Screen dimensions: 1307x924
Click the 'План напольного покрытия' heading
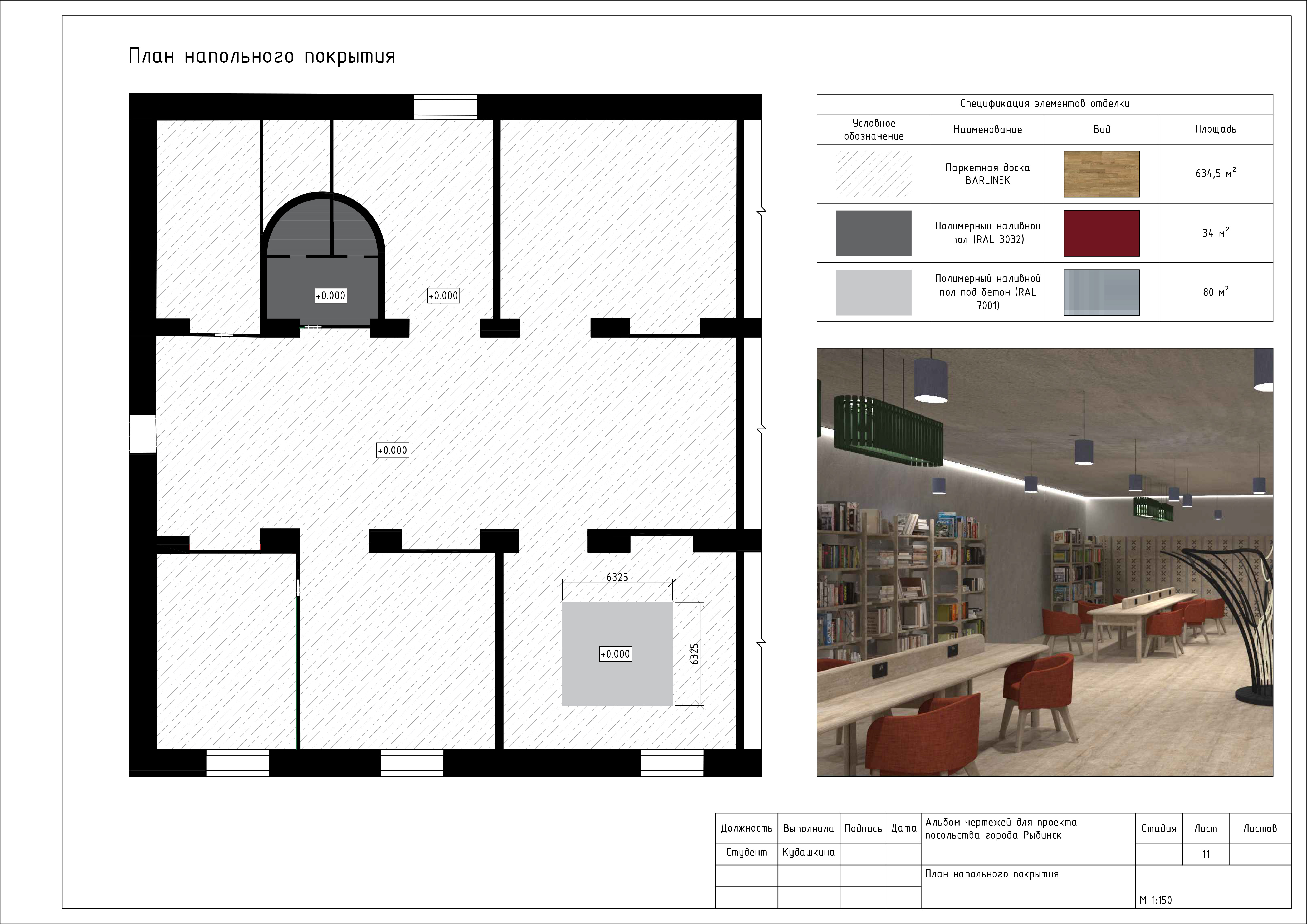click(x=262, y=56)
